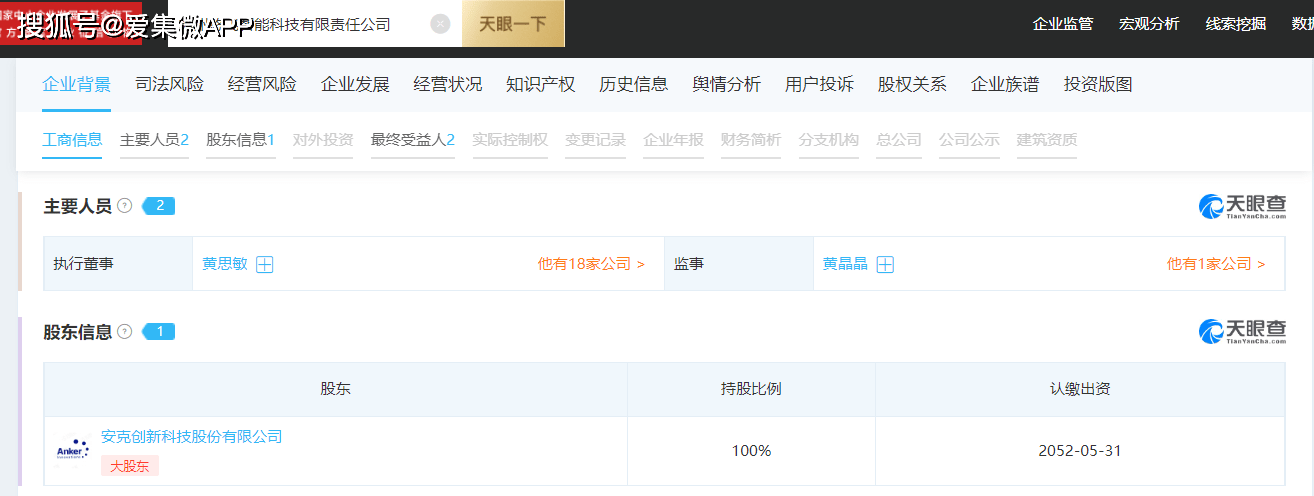
Task: Select the 企业年报 sub-tab
Action: click(673, 140)
